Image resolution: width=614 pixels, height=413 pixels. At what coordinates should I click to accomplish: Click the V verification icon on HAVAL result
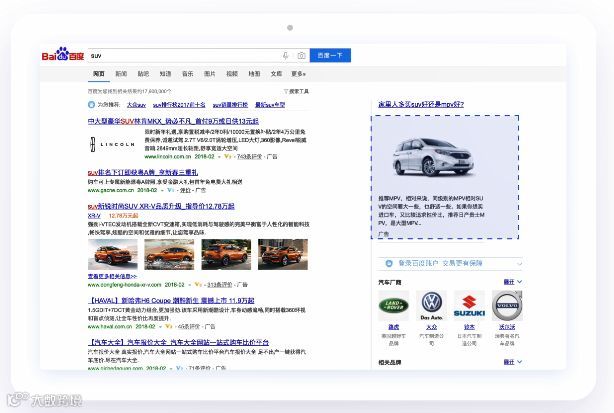169,326
